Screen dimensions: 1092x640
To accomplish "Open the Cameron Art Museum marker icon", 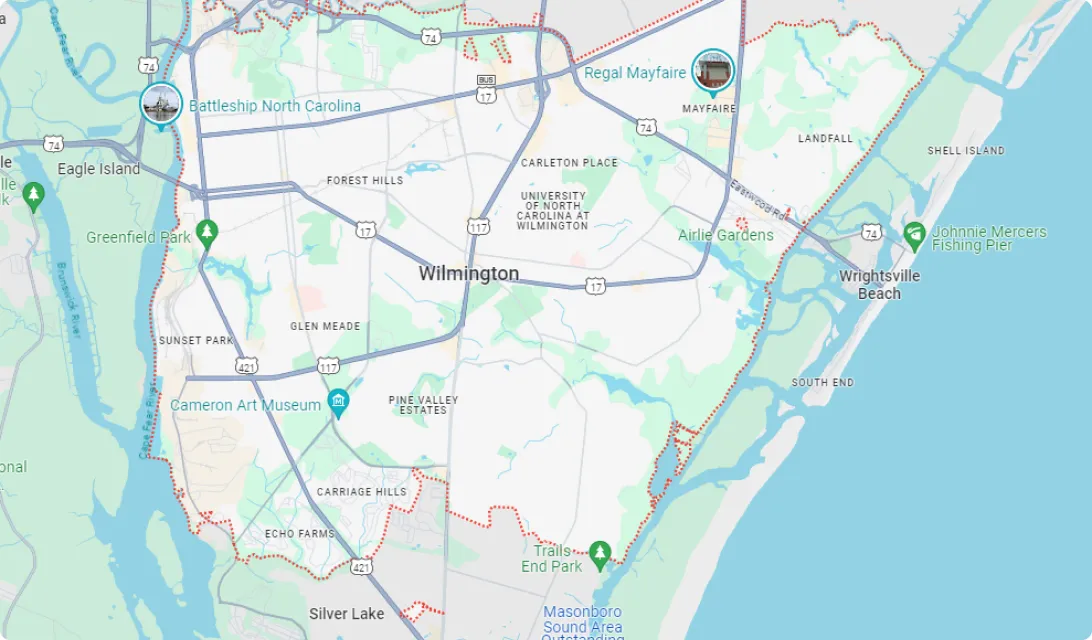I will point(338,403).
